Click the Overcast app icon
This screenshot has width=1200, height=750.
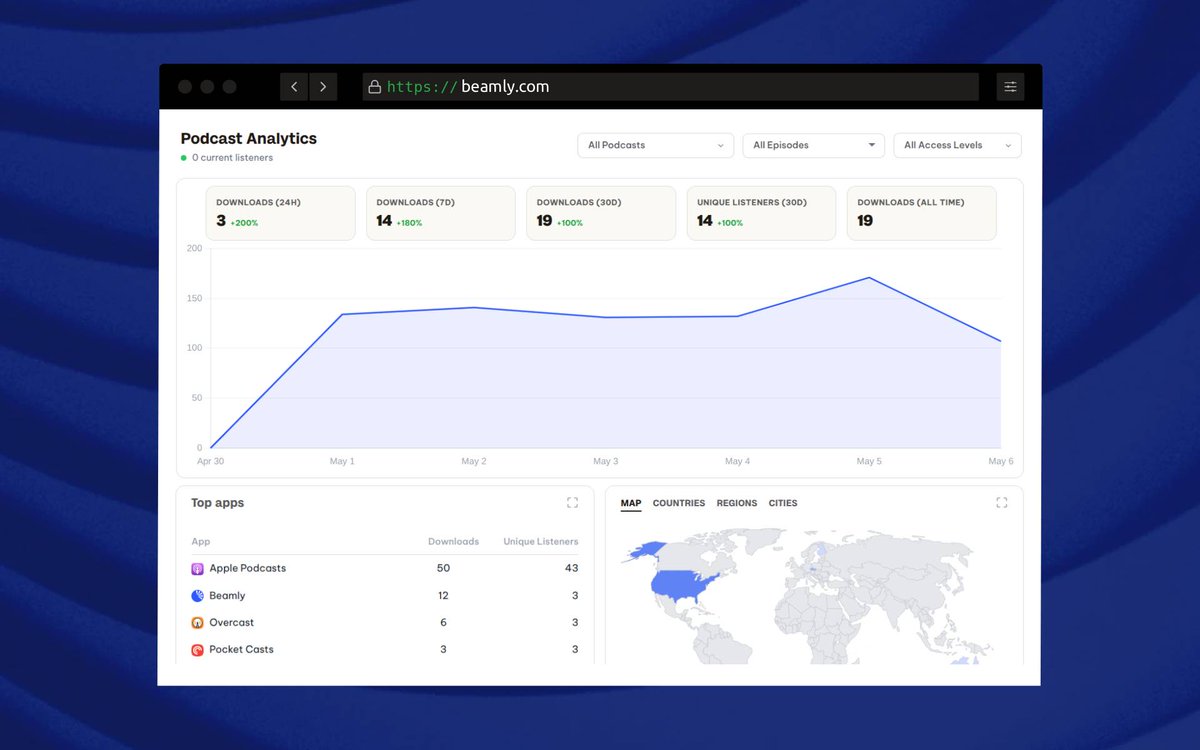pos(198,623)
